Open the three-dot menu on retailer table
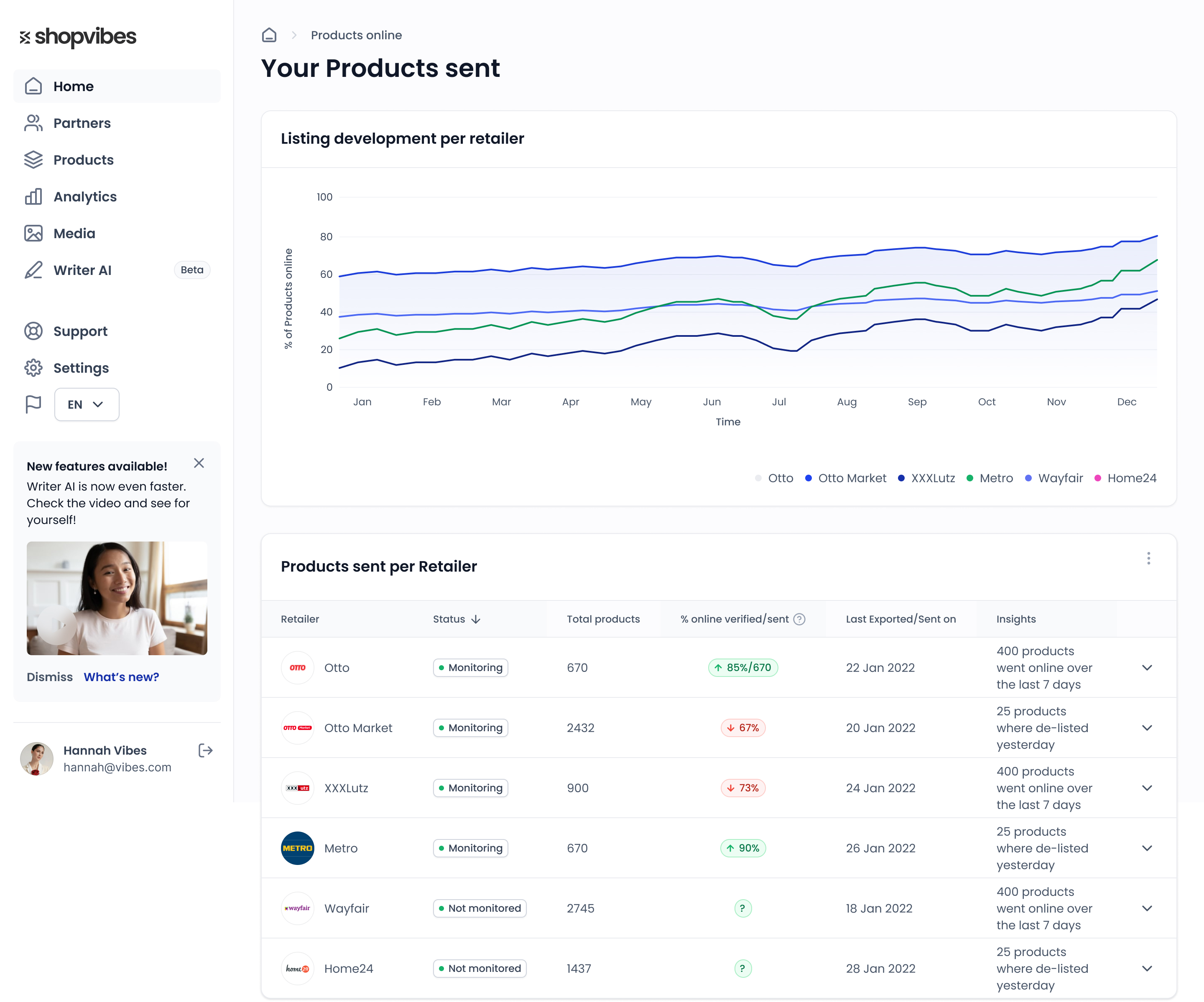Viewport: 1204px width, 1002px height. coord(1148,559)
